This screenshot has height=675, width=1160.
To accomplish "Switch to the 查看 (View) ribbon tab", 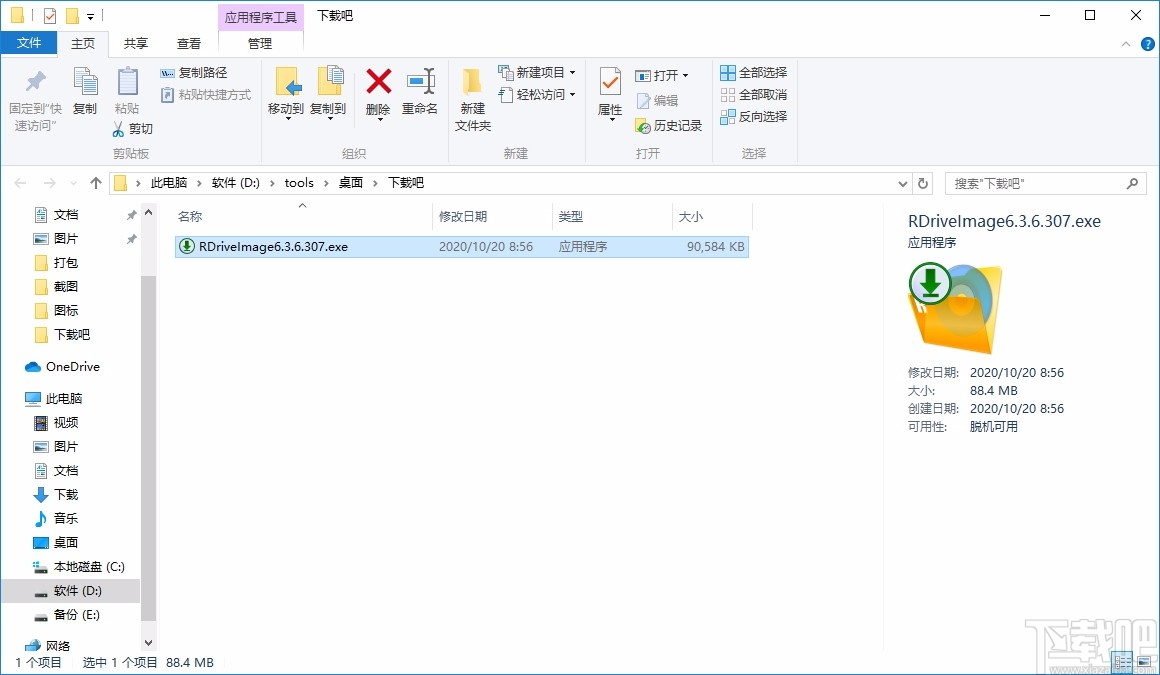I will [x=188, y=43].
